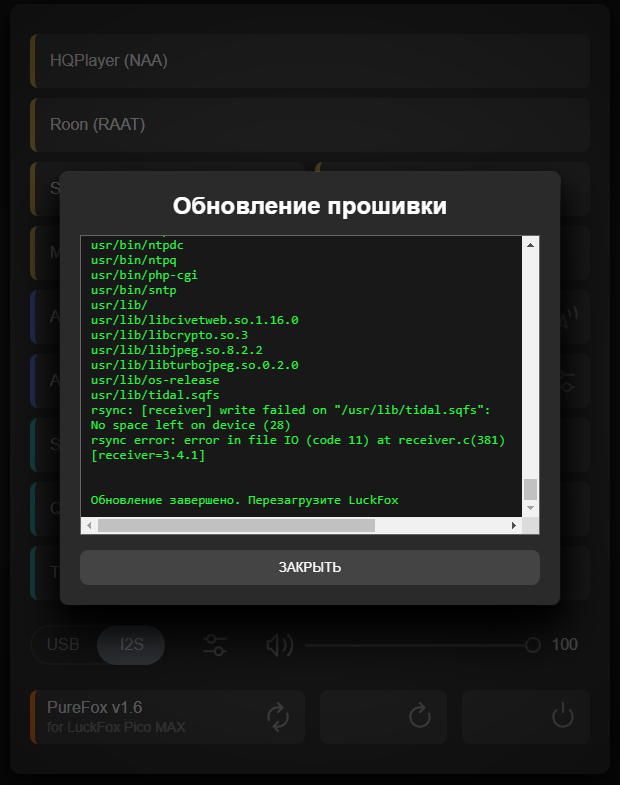Click ЗАКРЫТЬ to close the firmware dialog
620x785 pixels.
click(309, 567)
